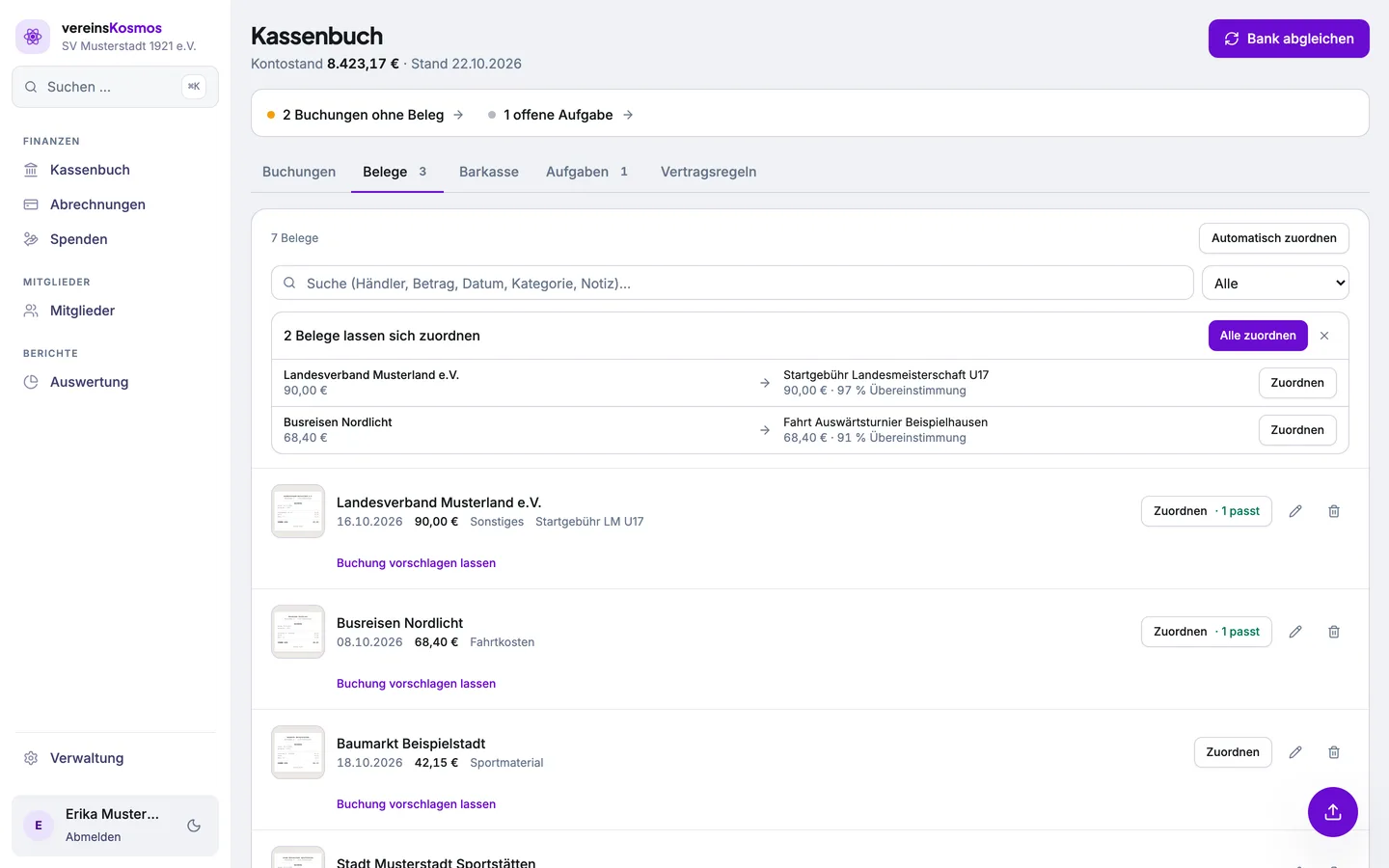The height and width of the screenshot is (868, 1389).
Task: Focus the receipt search field
Action: 732,284
